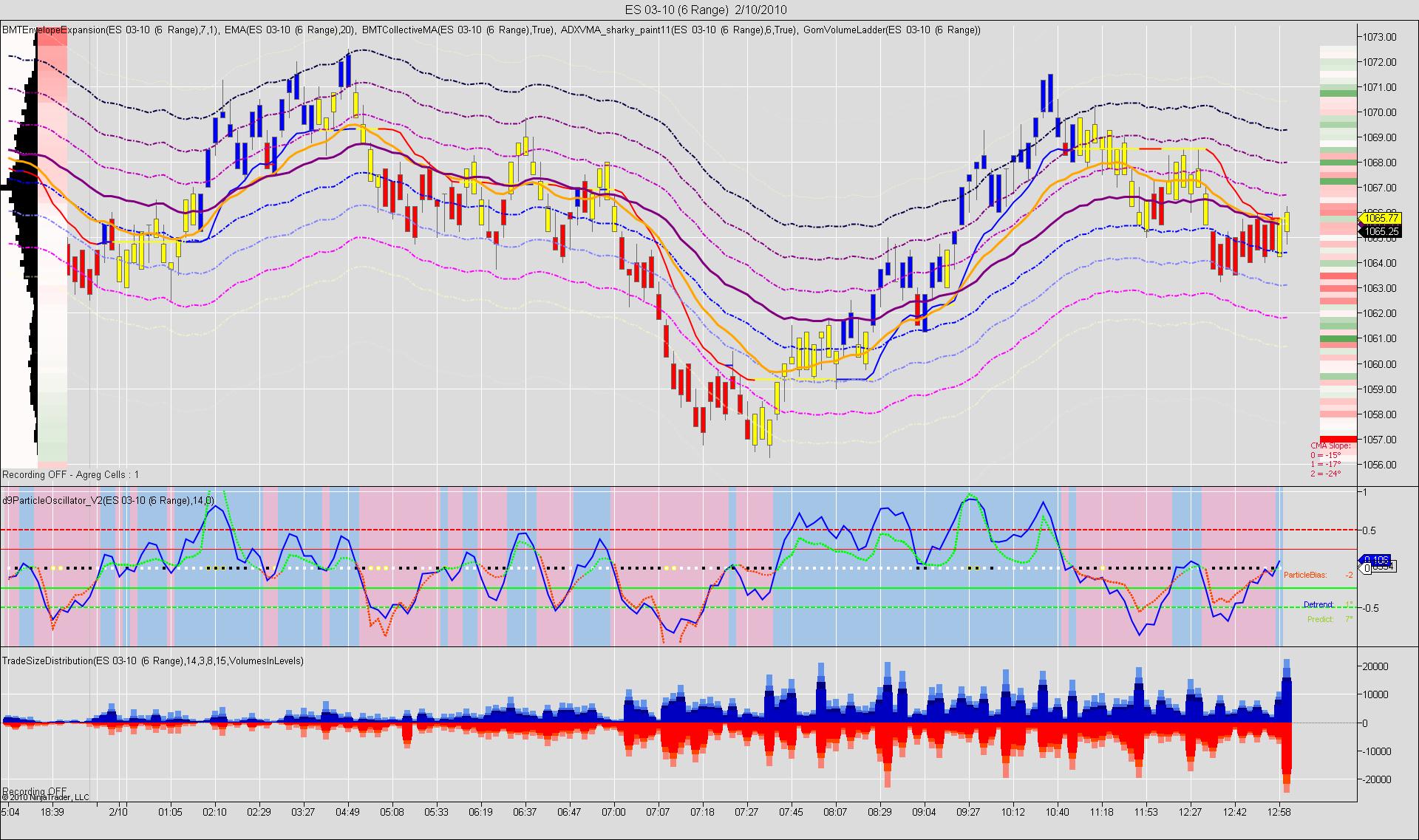Select the 1058.00 price axis label
Image resolution: width=1419 pixels, height=840 pixels.
click(1379, 414)
